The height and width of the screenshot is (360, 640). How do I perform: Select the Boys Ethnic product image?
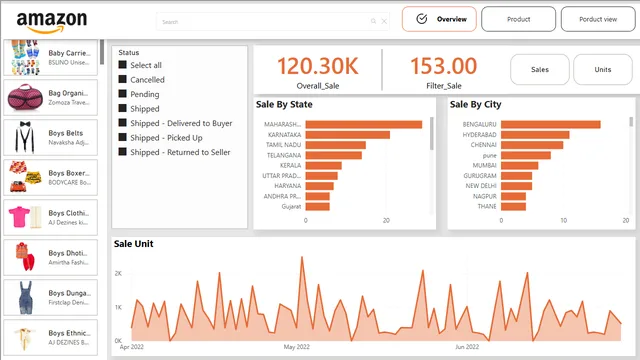[24, 338]
